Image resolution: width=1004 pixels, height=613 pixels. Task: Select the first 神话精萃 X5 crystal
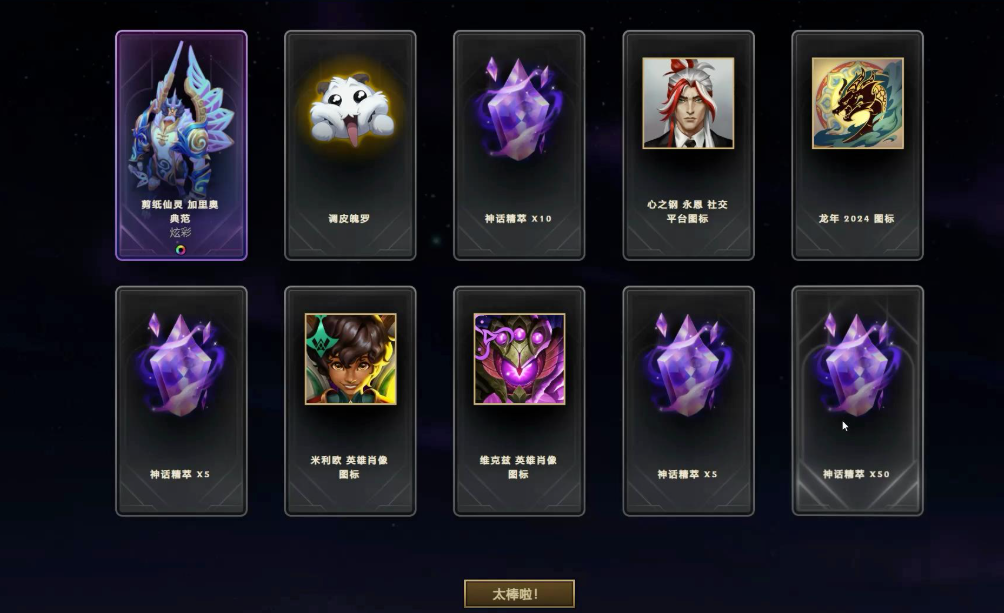(x=181, y=365)
